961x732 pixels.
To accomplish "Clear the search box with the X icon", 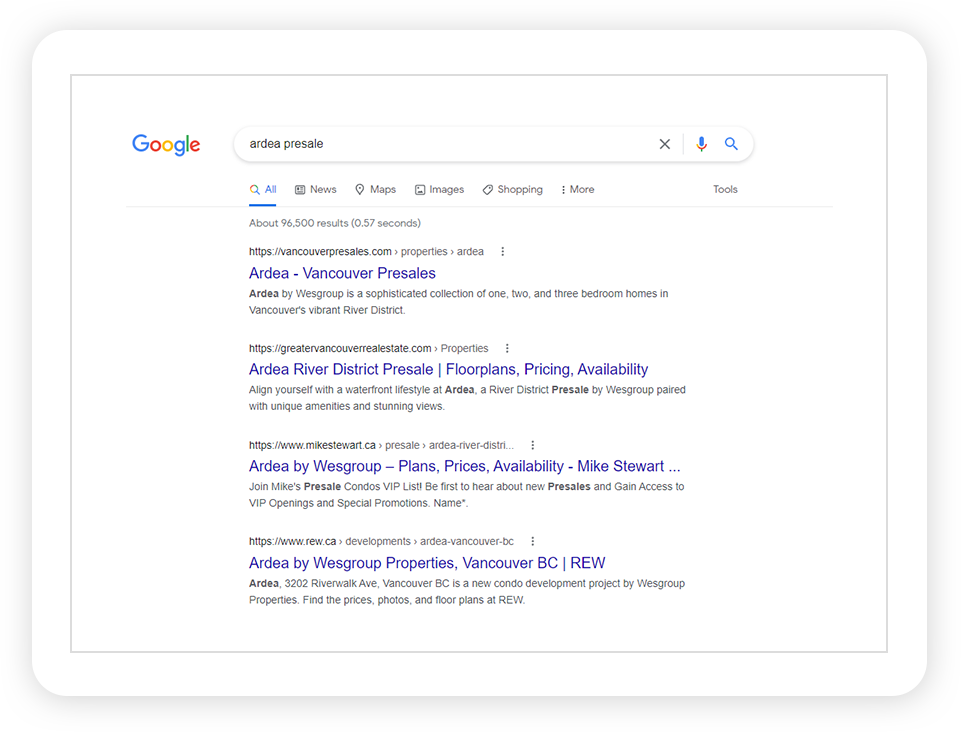I will [x=664, y=144].
